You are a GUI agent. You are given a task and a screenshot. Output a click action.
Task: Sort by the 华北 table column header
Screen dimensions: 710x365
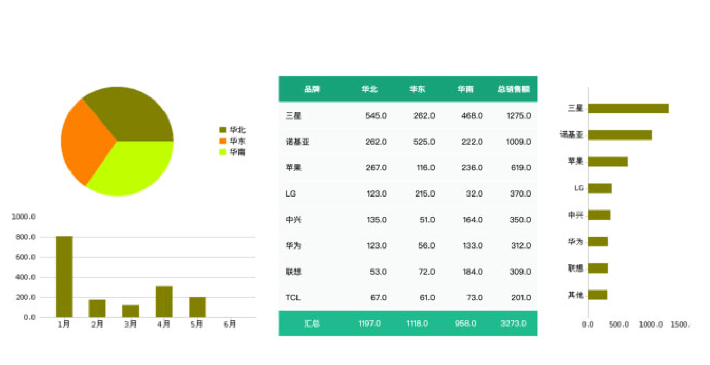(x=369, y=89)
